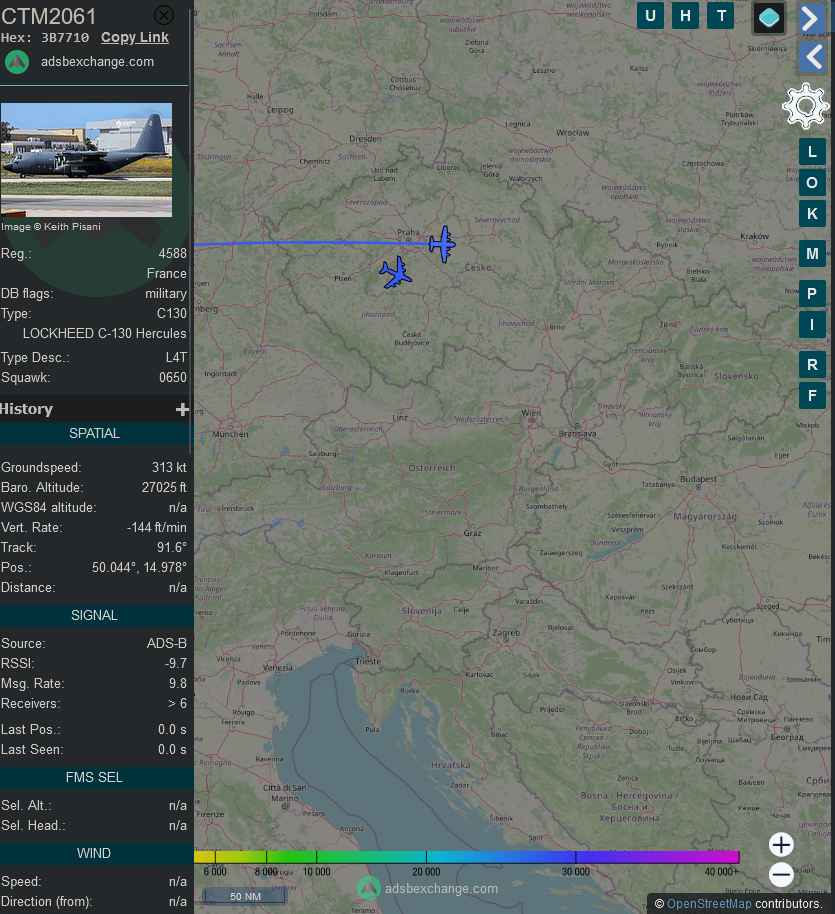This screenshot has height=914, width=835.
Task: Toggle the U map button
Action: coord(650,16)
